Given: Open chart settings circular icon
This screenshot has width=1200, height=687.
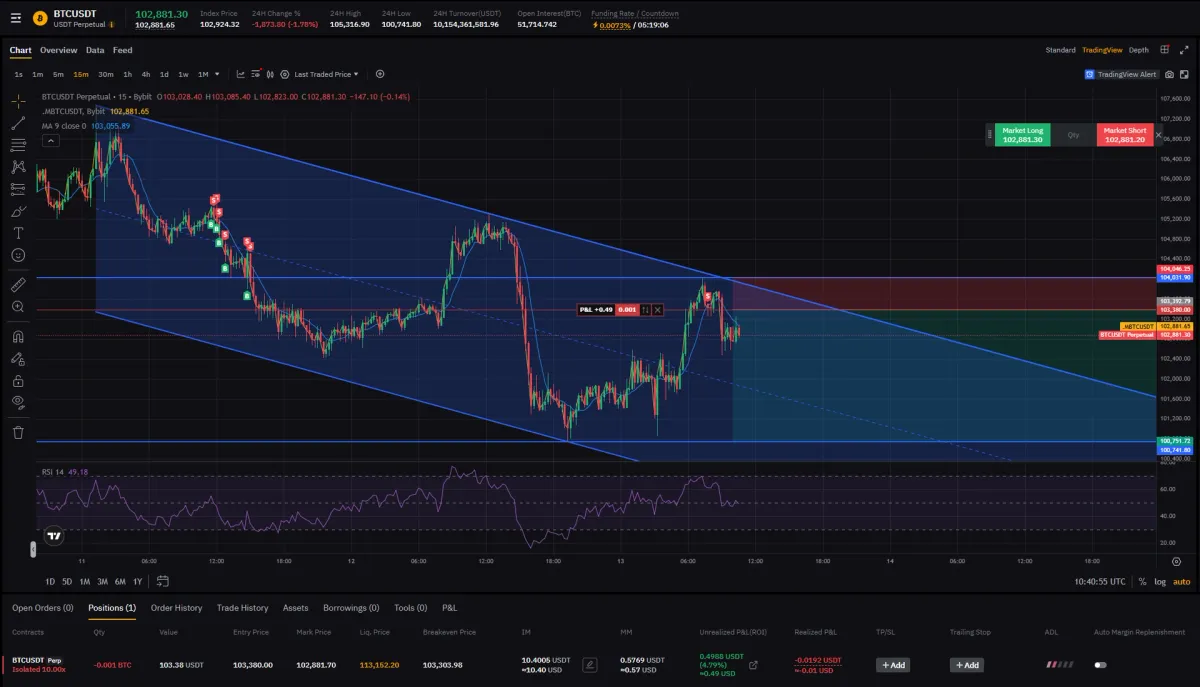Looking at the screenshot, I should point(285,74).
